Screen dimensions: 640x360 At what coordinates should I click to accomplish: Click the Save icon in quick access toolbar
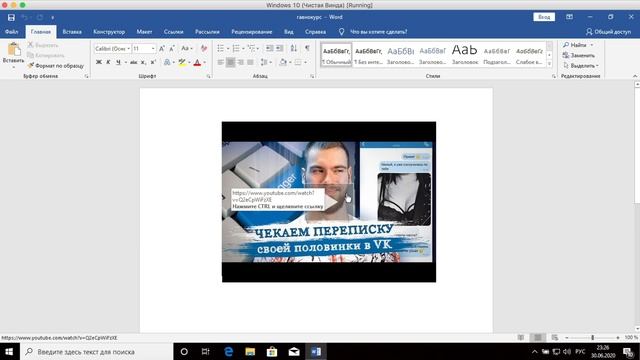11,17
